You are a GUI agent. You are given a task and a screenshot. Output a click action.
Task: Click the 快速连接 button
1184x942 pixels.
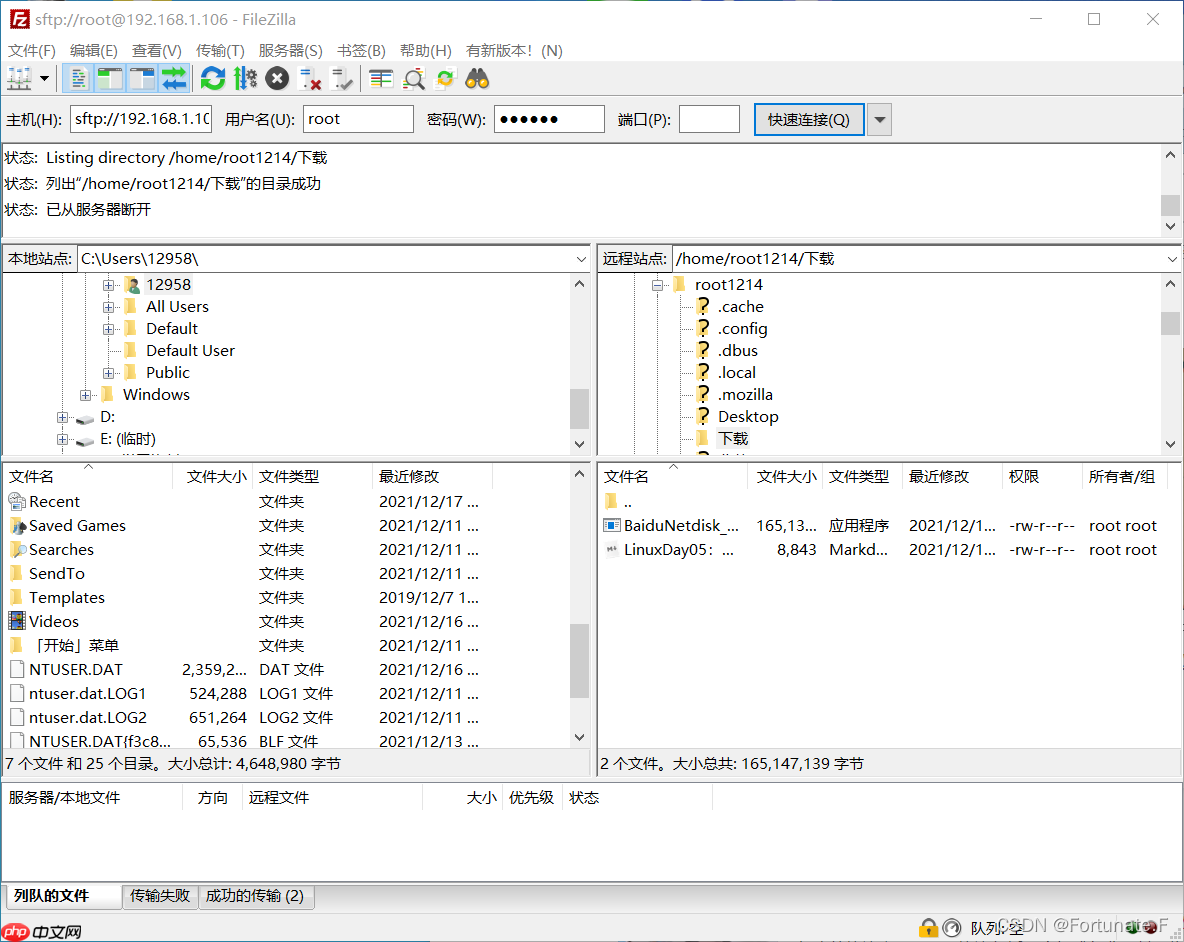coord(808,118)
